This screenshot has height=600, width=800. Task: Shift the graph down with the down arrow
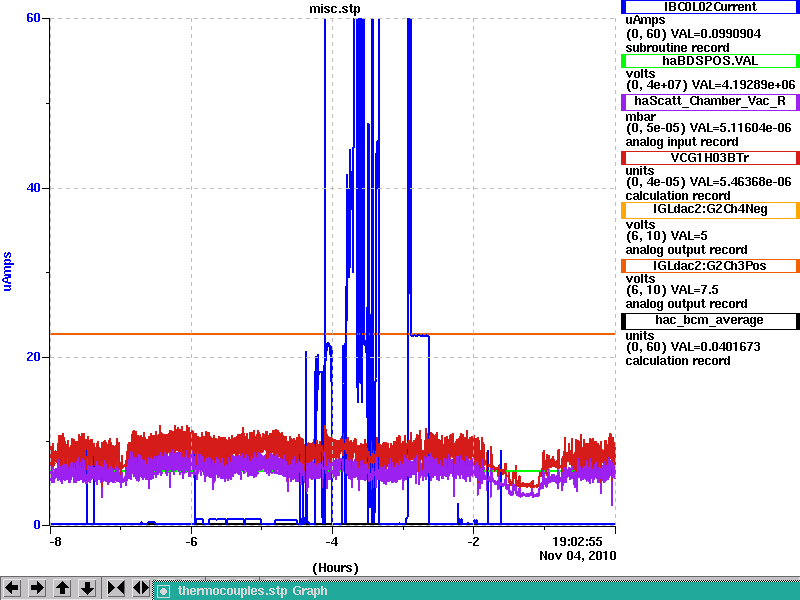pyautogui.click(x=87, y=588)
